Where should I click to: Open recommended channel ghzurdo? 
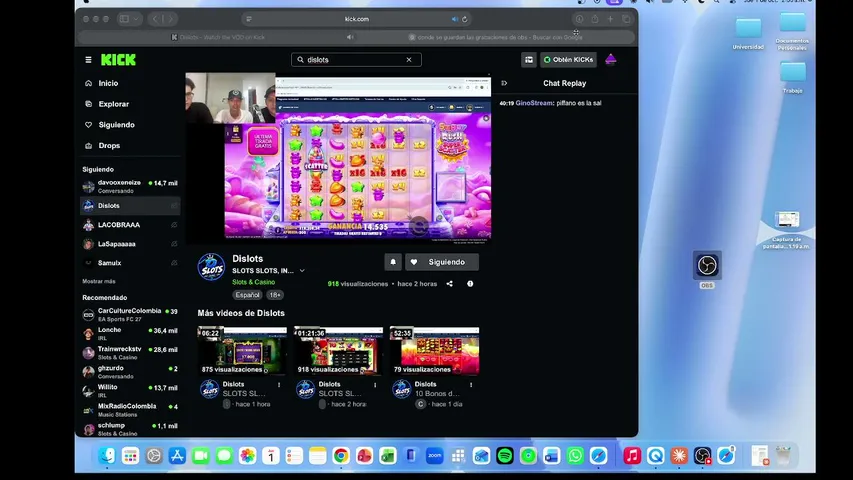click(131, 372)
